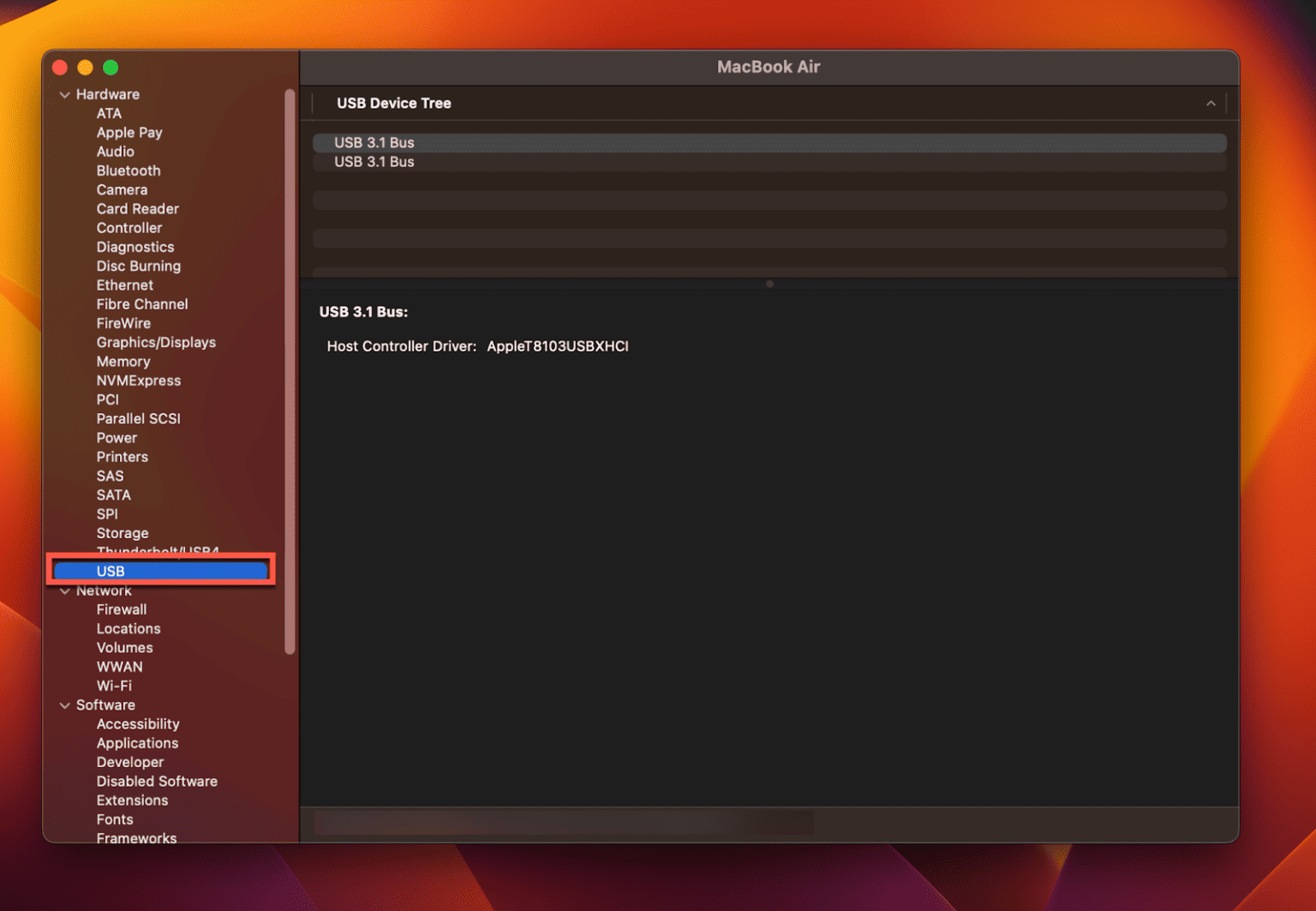The image size is (1316, 911).
Task: Open Applications under Software
Action: [x=137, y=743]
